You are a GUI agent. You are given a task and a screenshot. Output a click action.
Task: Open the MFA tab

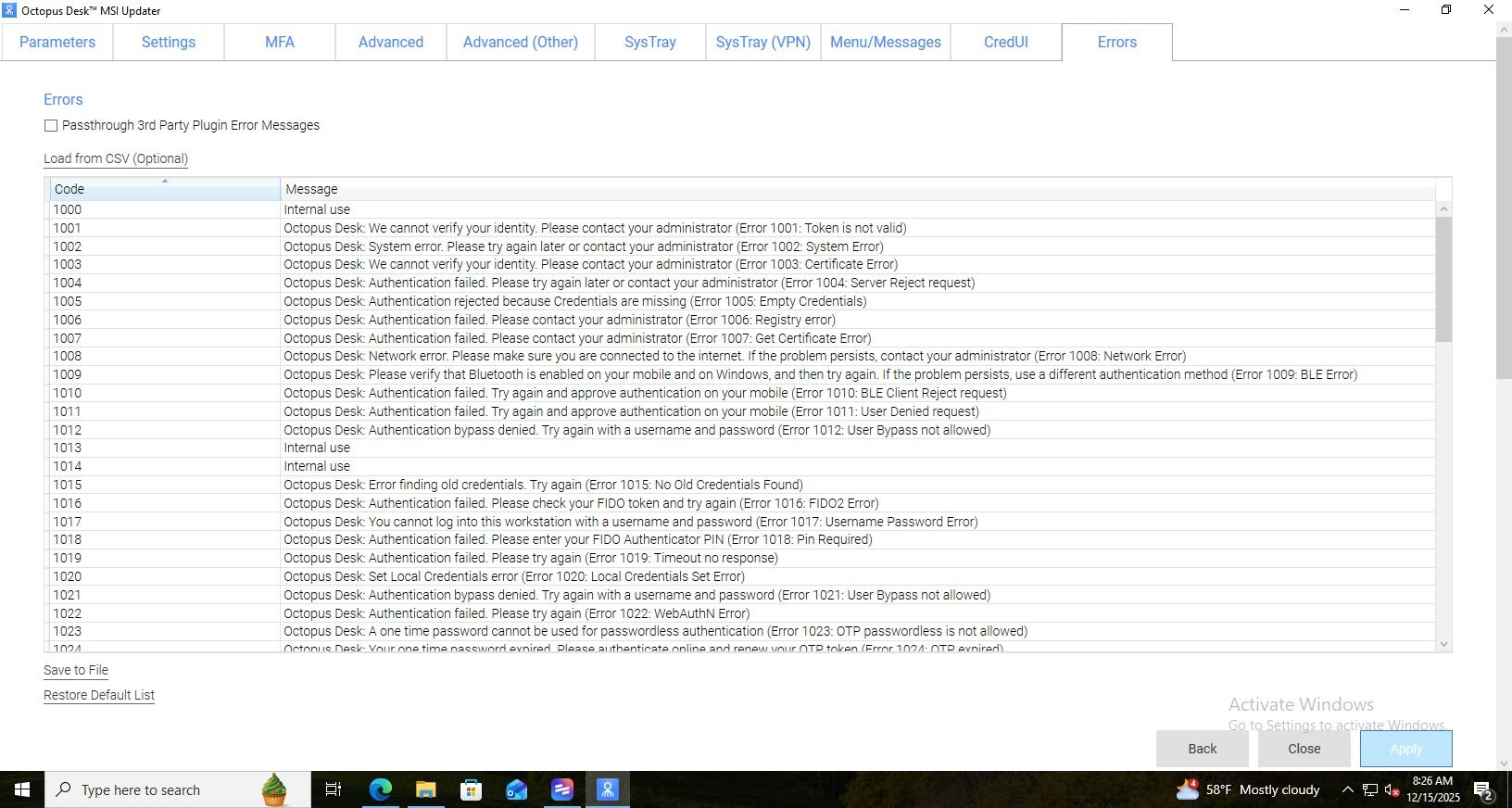(x=280, y=42)
